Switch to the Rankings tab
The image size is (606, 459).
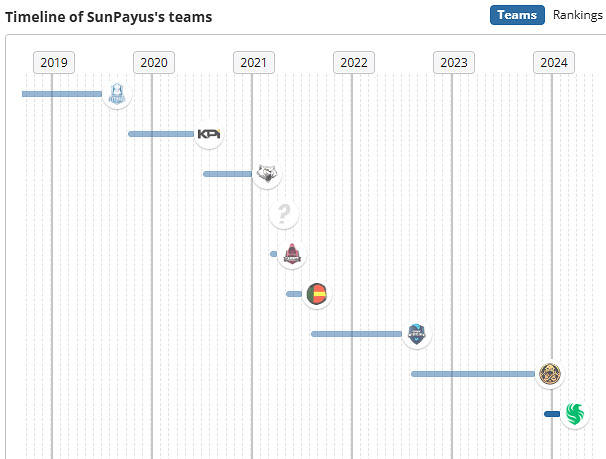[578, 15]
